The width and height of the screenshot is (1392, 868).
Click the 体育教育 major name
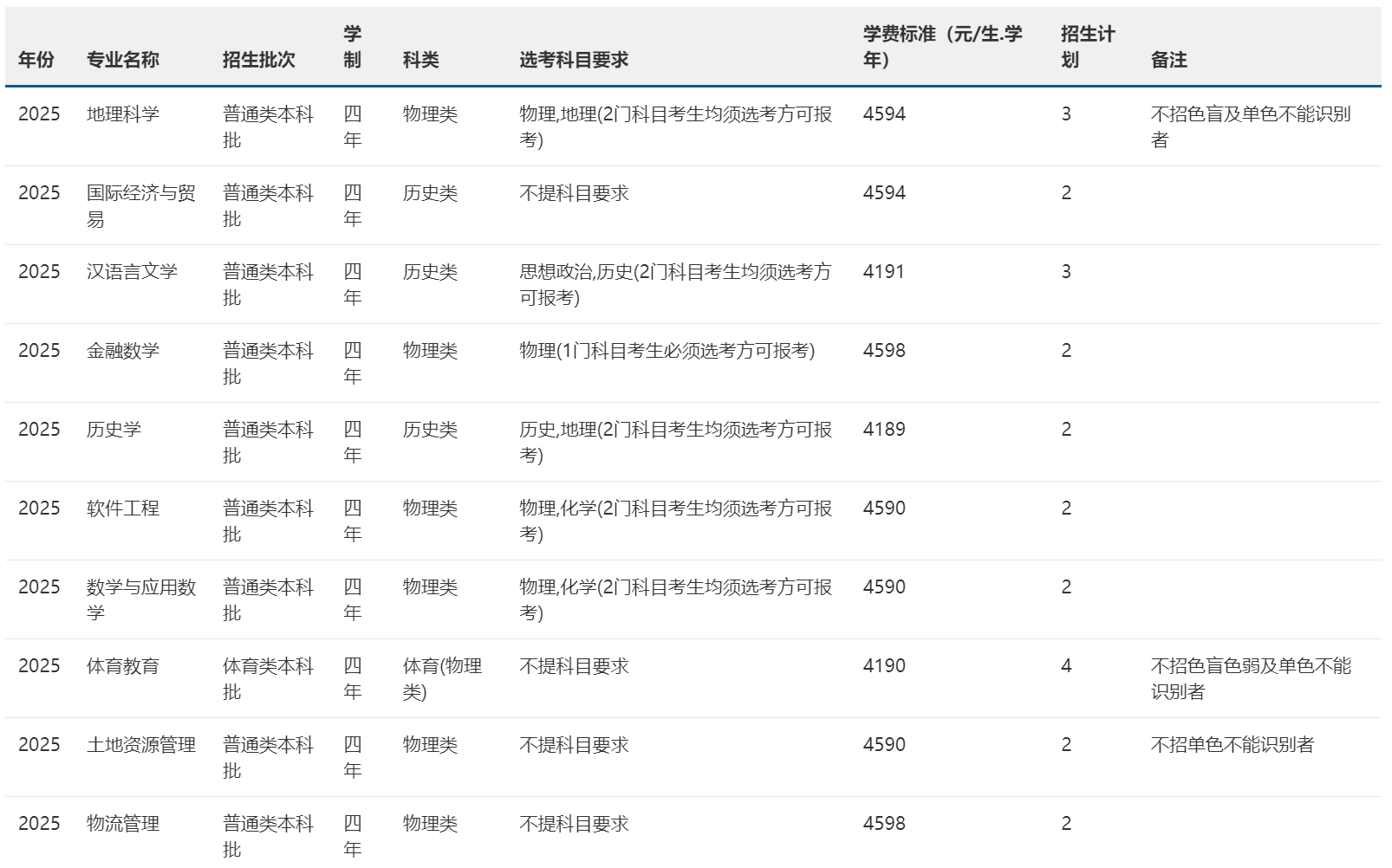123,666
